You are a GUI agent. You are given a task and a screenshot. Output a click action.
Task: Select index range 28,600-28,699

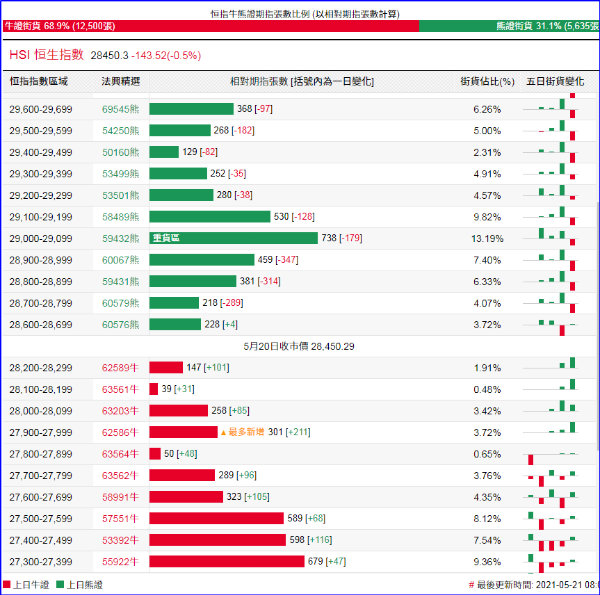click(41, 324)
